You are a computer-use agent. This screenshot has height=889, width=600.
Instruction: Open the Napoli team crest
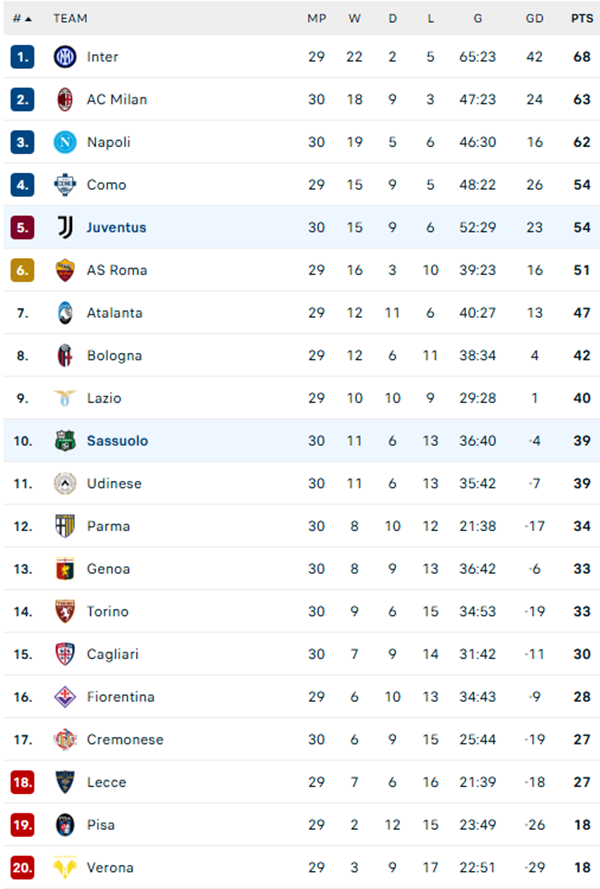point(64,142)
